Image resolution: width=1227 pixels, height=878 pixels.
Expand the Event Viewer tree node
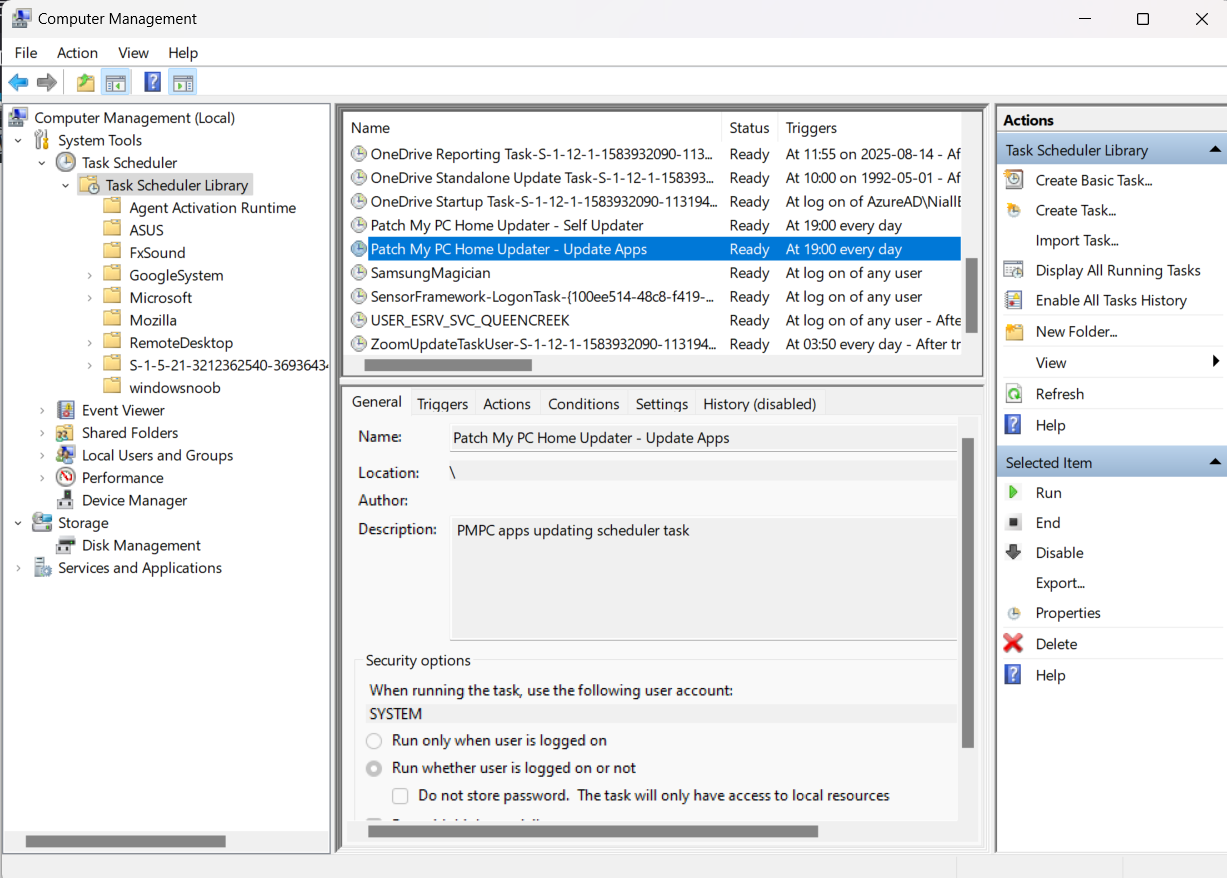pyautogui.click(x=42, y=410)
